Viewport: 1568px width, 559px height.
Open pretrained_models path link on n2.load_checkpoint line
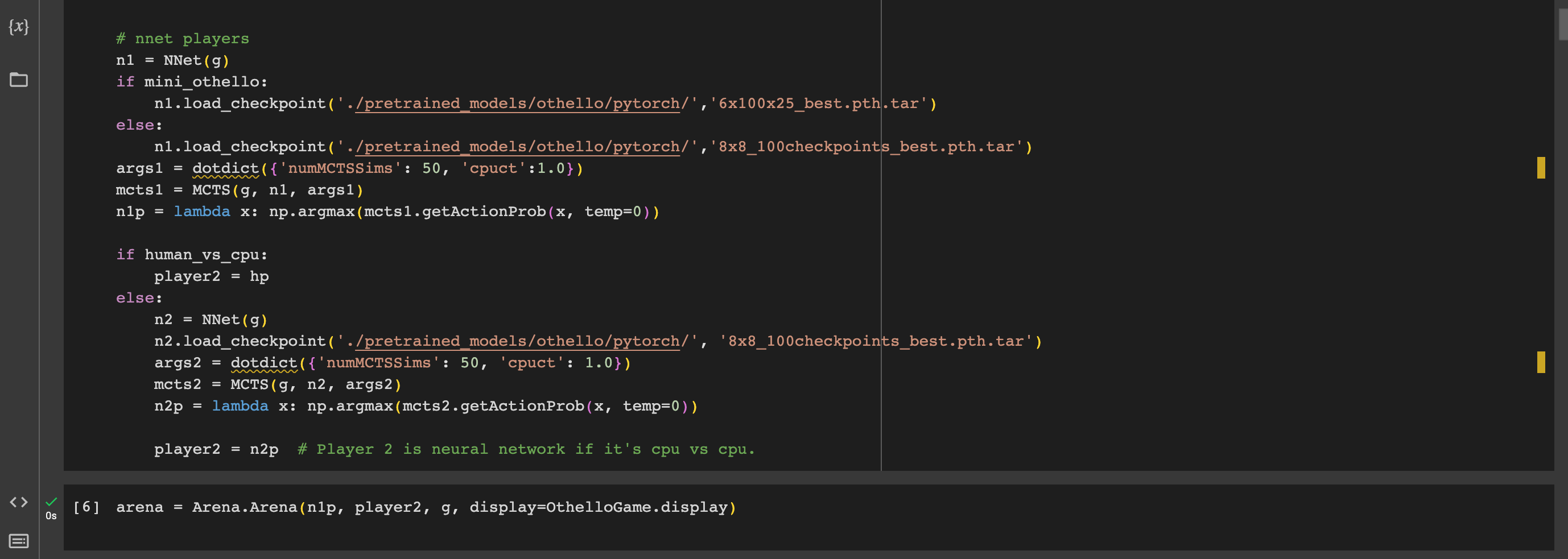(517, 341)
